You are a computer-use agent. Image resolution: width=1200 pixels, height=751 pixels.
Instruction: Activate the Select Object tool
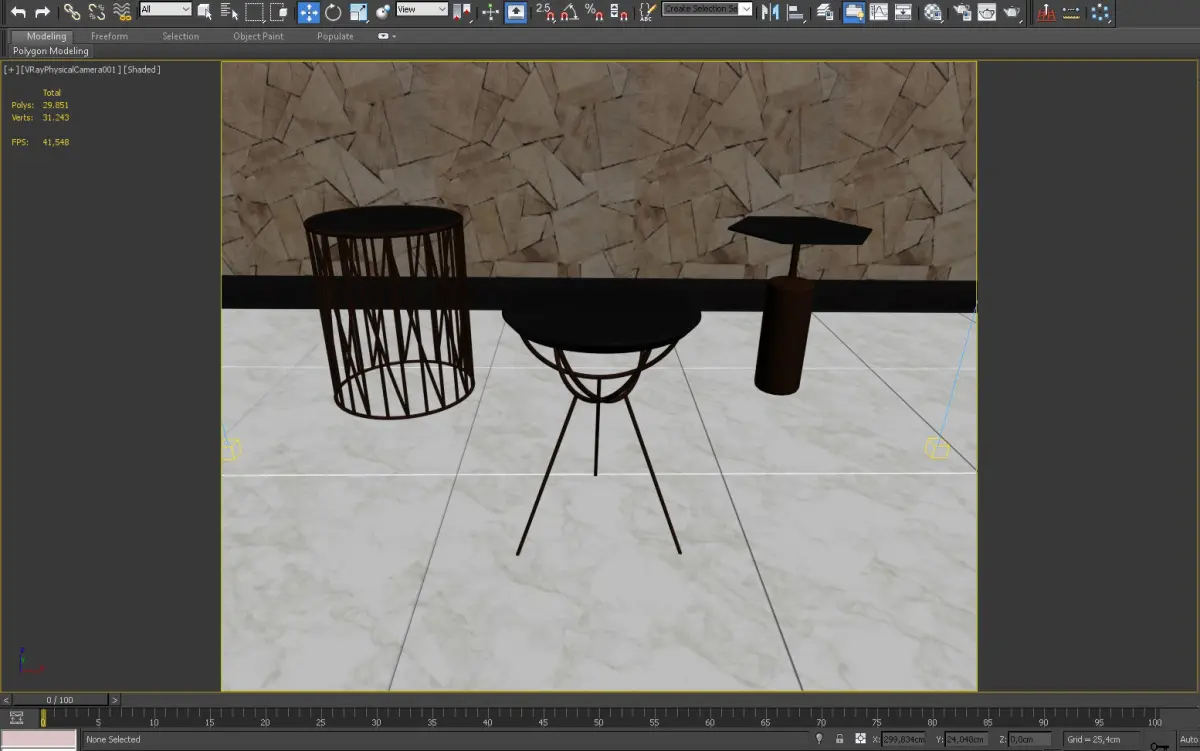205,12
